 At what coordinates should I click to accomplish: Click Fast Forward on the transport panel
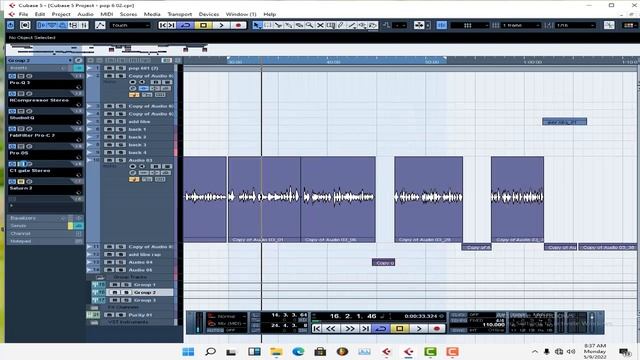350,329
